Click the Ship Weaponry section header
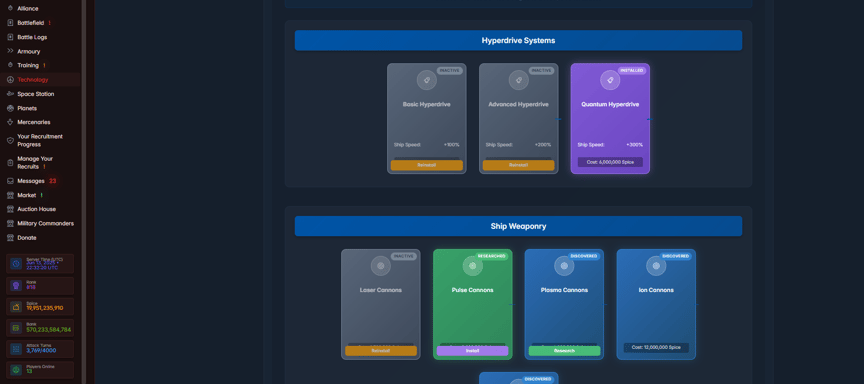The height and width of the screenshot is (384, 864). click(519, 226)
